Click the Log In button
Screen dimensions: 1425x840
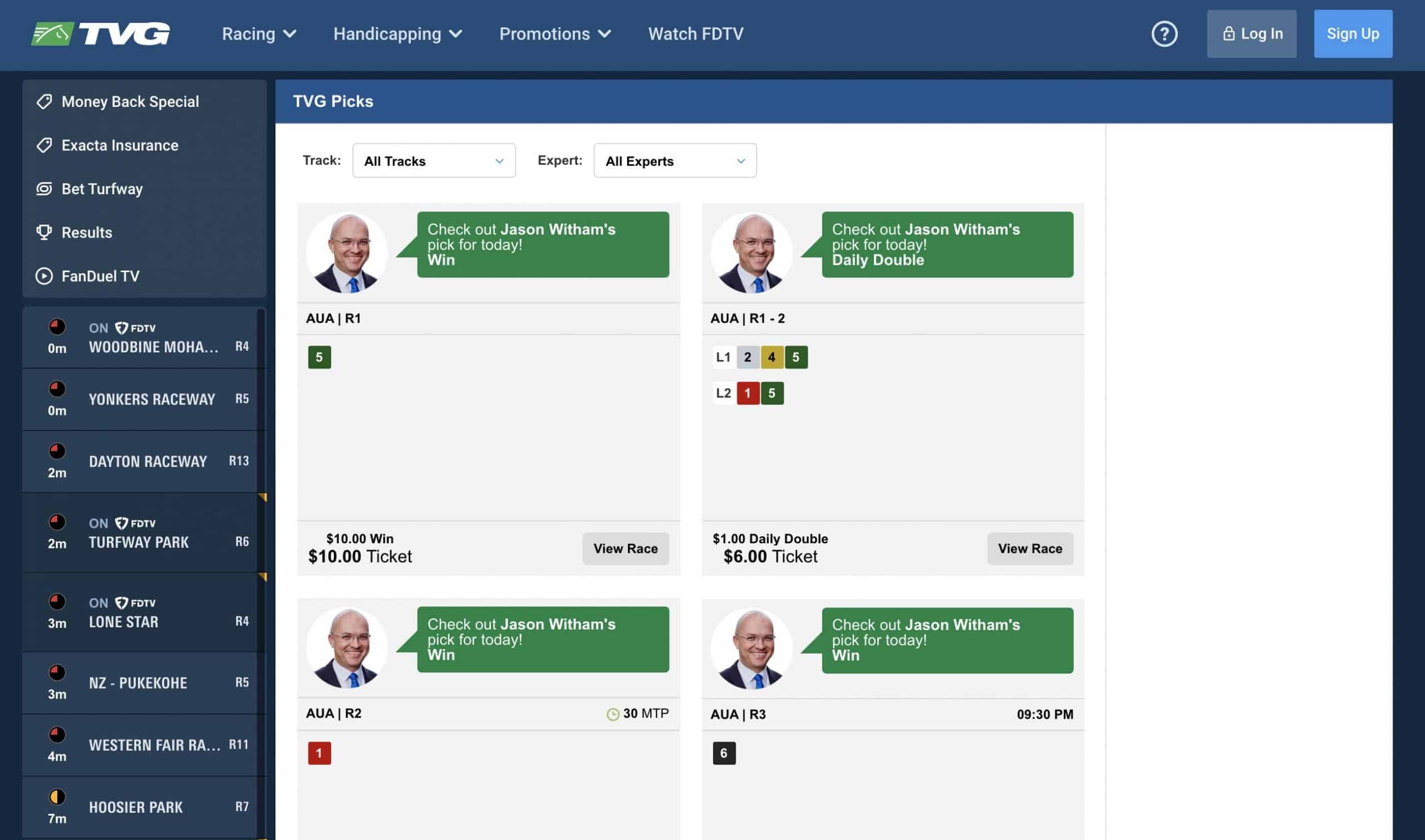1251,34
